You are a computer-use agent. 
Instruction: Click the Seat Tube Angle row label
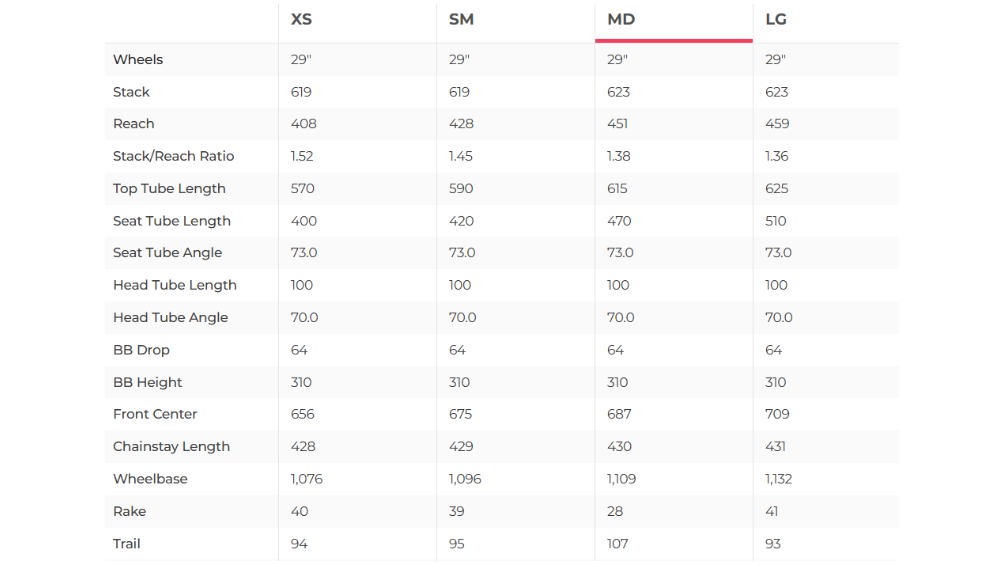click(x=167, y=253)
